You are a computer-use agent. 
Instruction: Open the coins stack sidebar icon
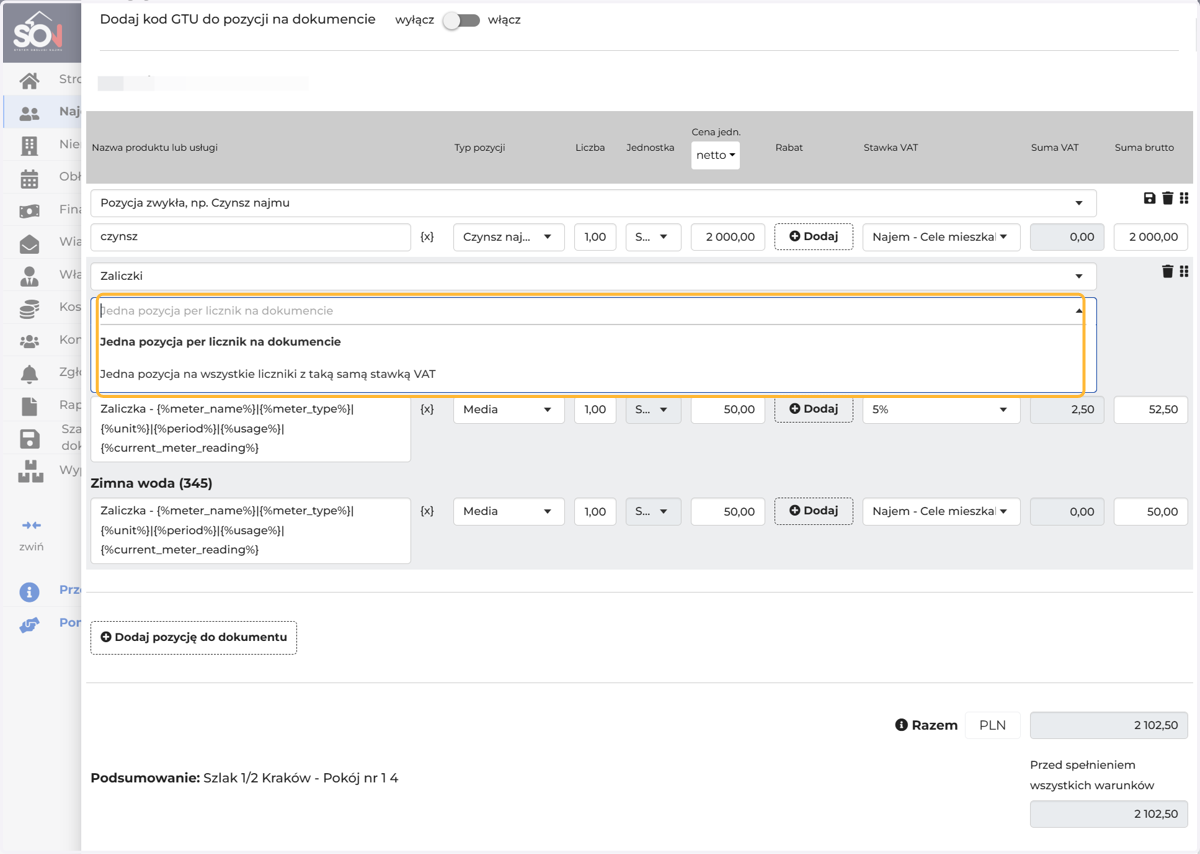click(x=29, y=308)
